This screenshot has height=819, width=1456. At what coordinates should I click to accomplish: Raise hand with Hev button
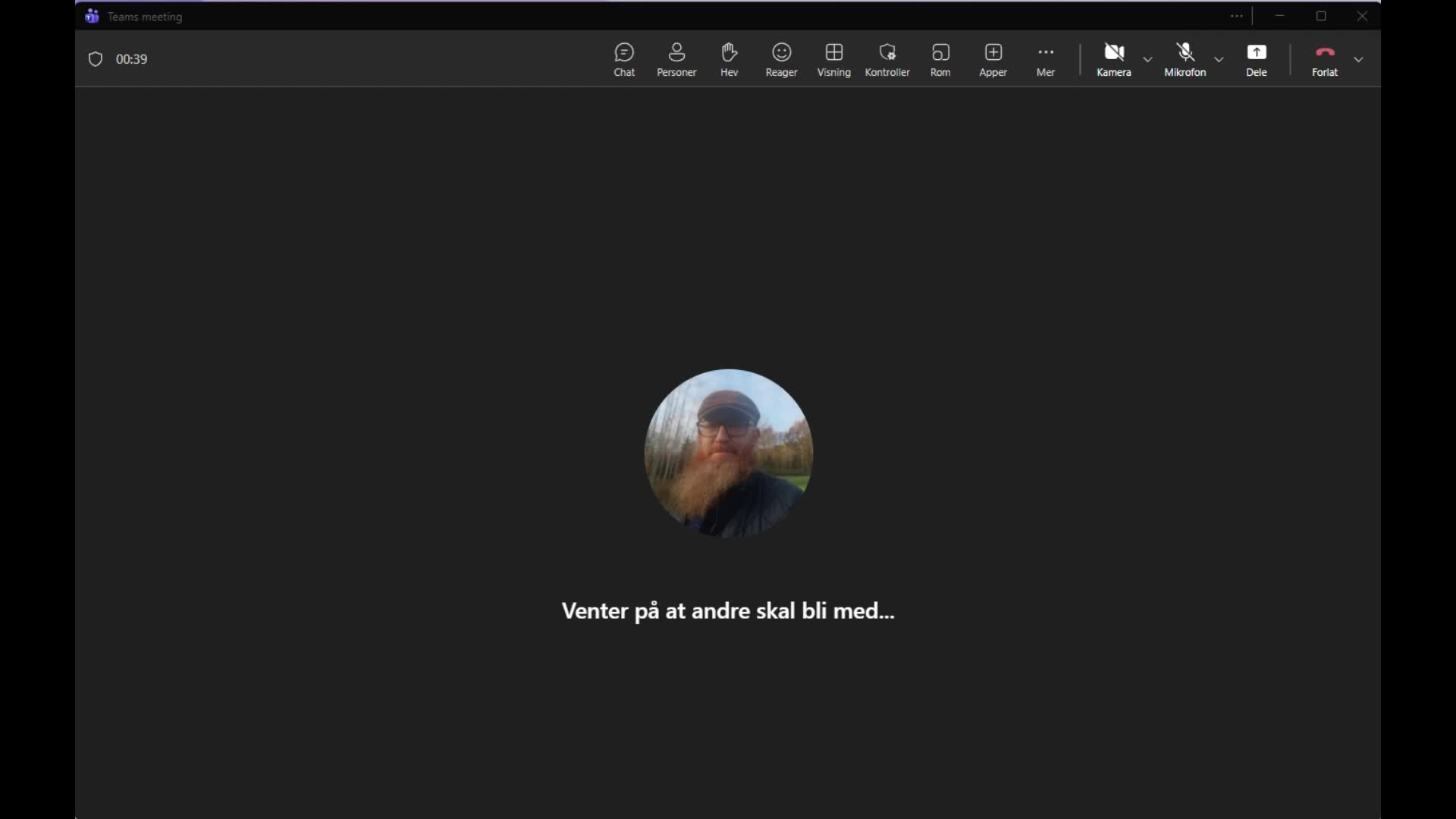pos(729,59)
